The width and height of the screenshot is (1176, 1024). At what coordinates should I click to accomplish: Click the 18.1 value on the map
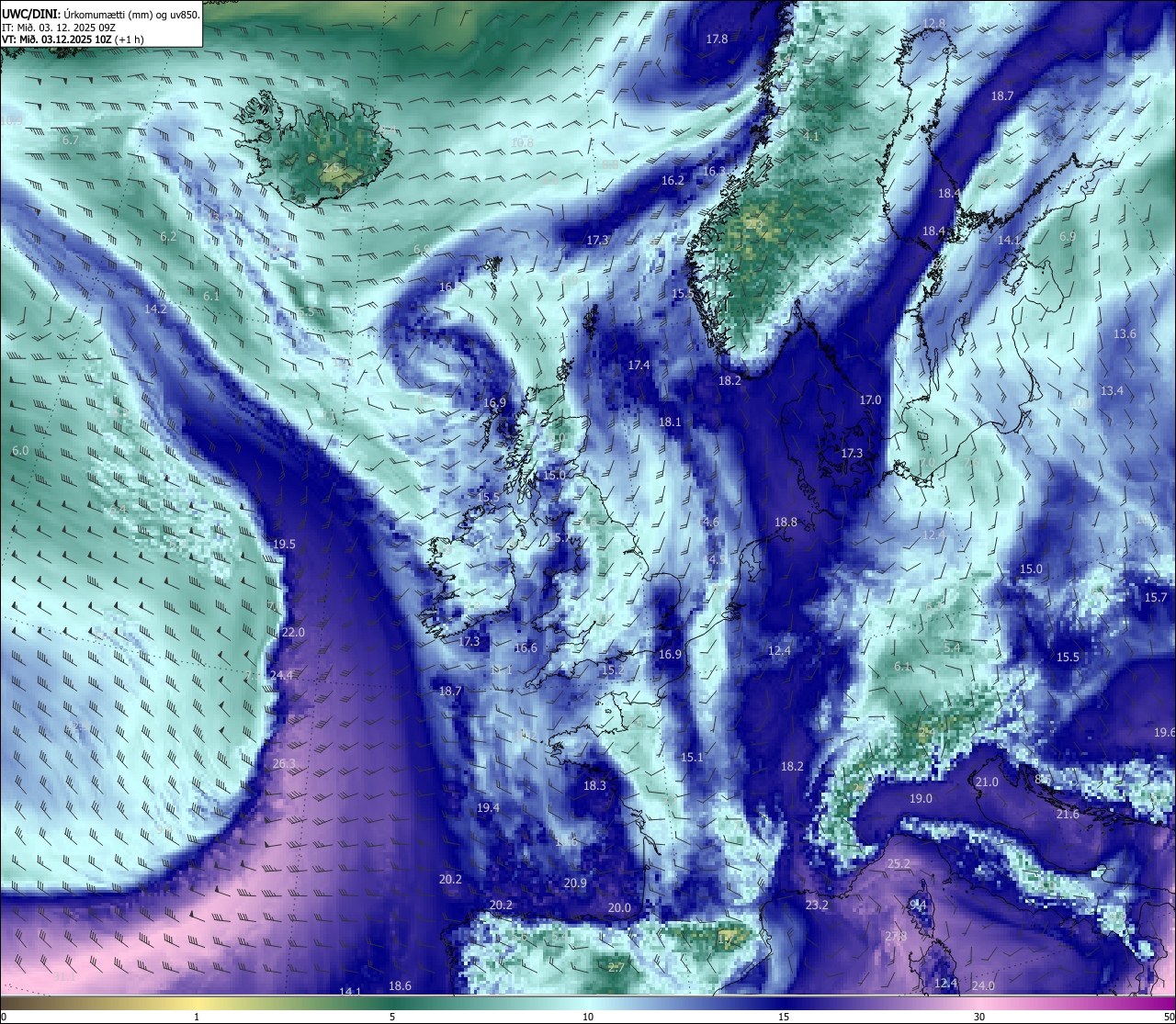pyautogui.click(x=670, y=422)
